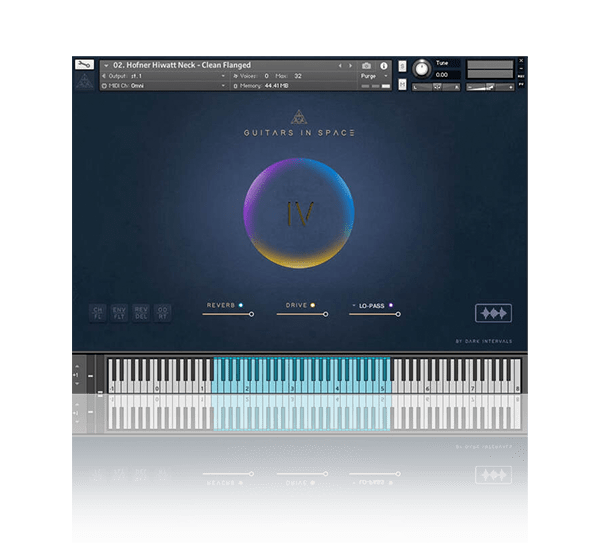Go to previous preset arrow
The width and height of the screenshot is (600, 543).
pyautogui.click(x=340, y=66)
